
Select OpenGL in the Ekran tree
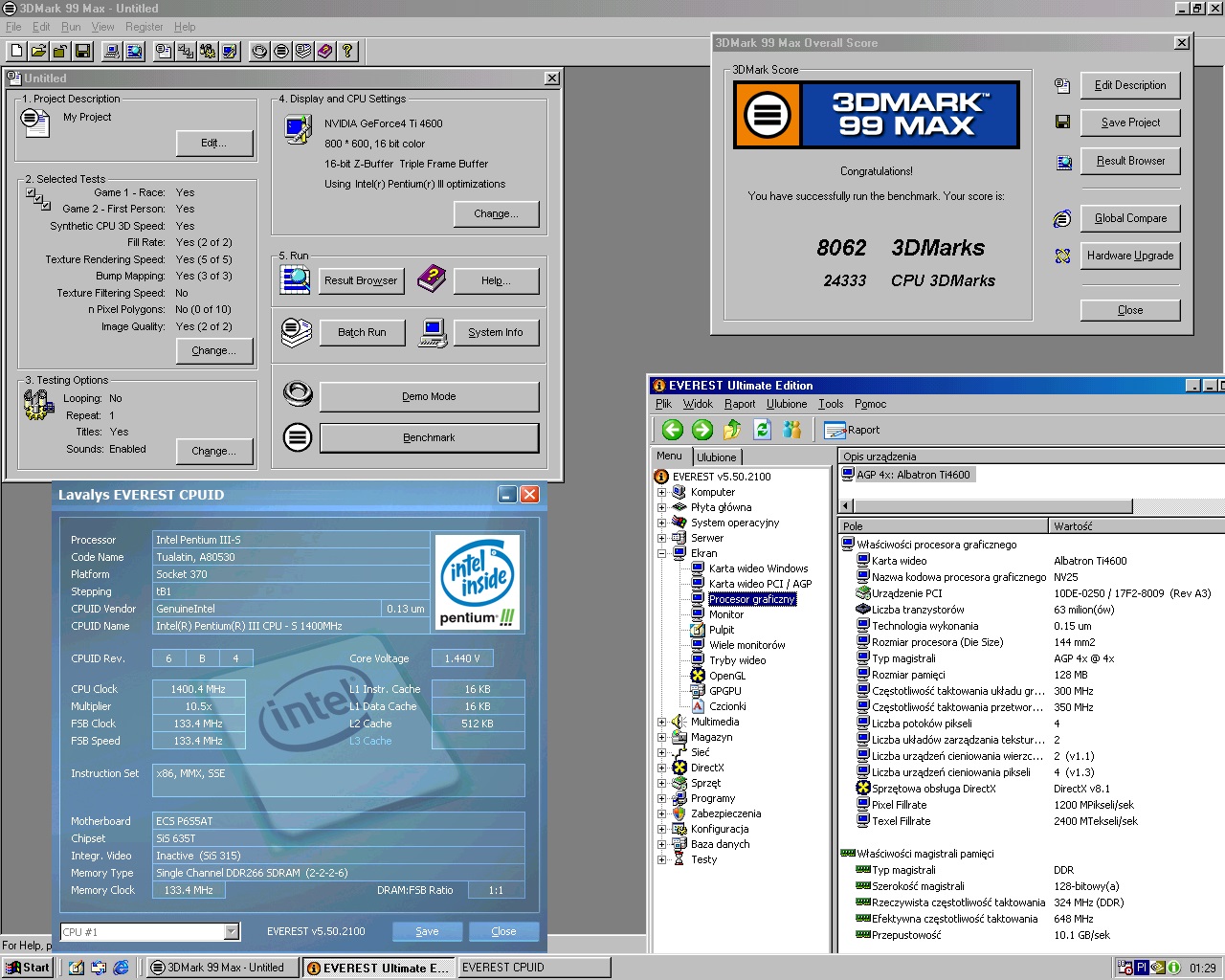coord(727,677)
